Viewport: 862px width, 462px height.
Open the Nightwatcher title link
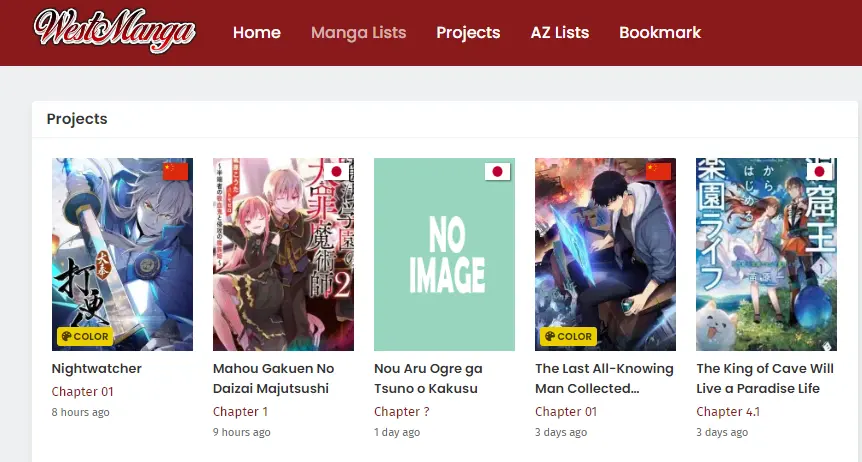(x=97, y=368)
